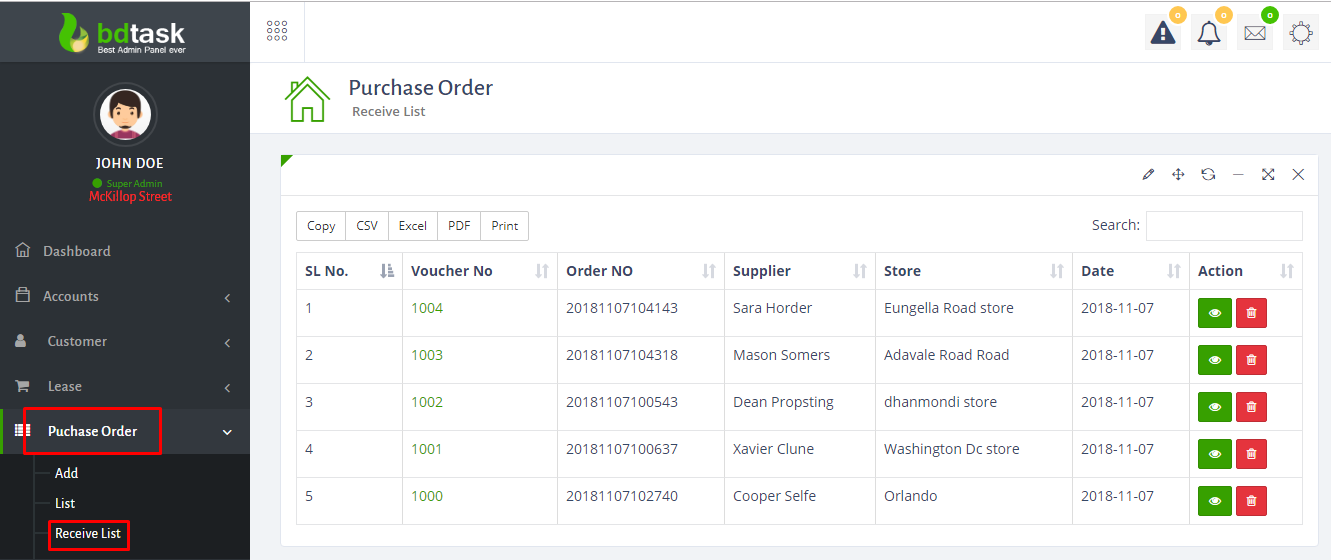Click the Search input field
The width and height of the screenshot is (1331, 560).
click(1223, 226)
